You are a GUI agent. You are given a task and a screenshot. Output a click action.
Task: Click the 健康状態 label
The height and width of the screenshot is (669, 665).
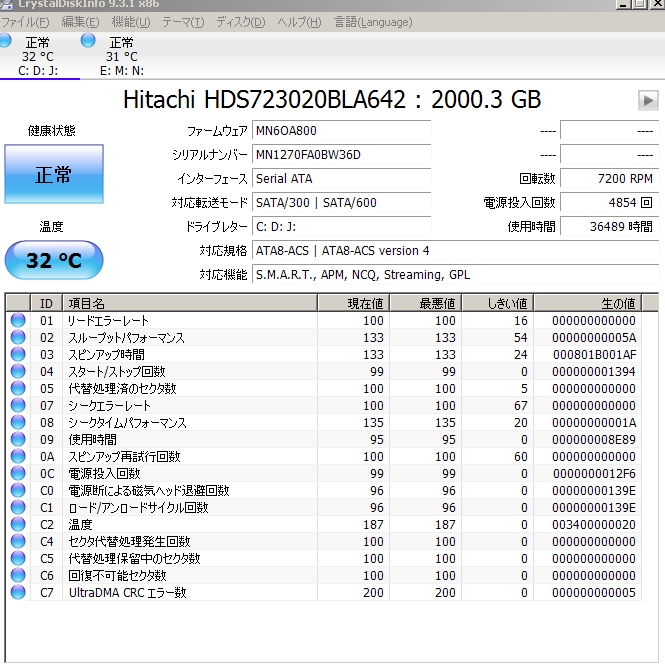tap(52, 131)
